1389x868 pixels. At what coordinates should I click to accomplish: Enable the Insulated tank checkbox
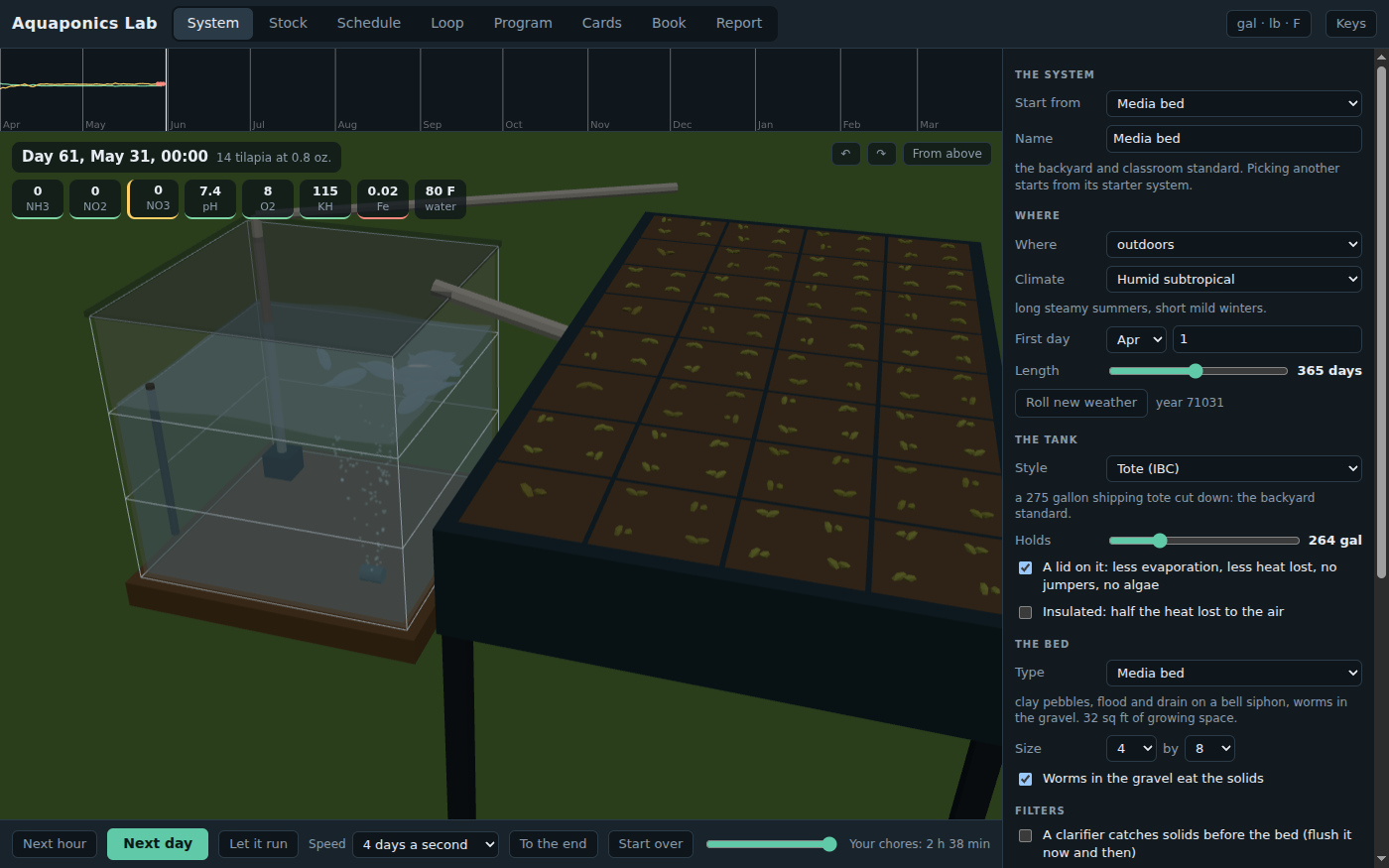click(x=1025, y=612)
